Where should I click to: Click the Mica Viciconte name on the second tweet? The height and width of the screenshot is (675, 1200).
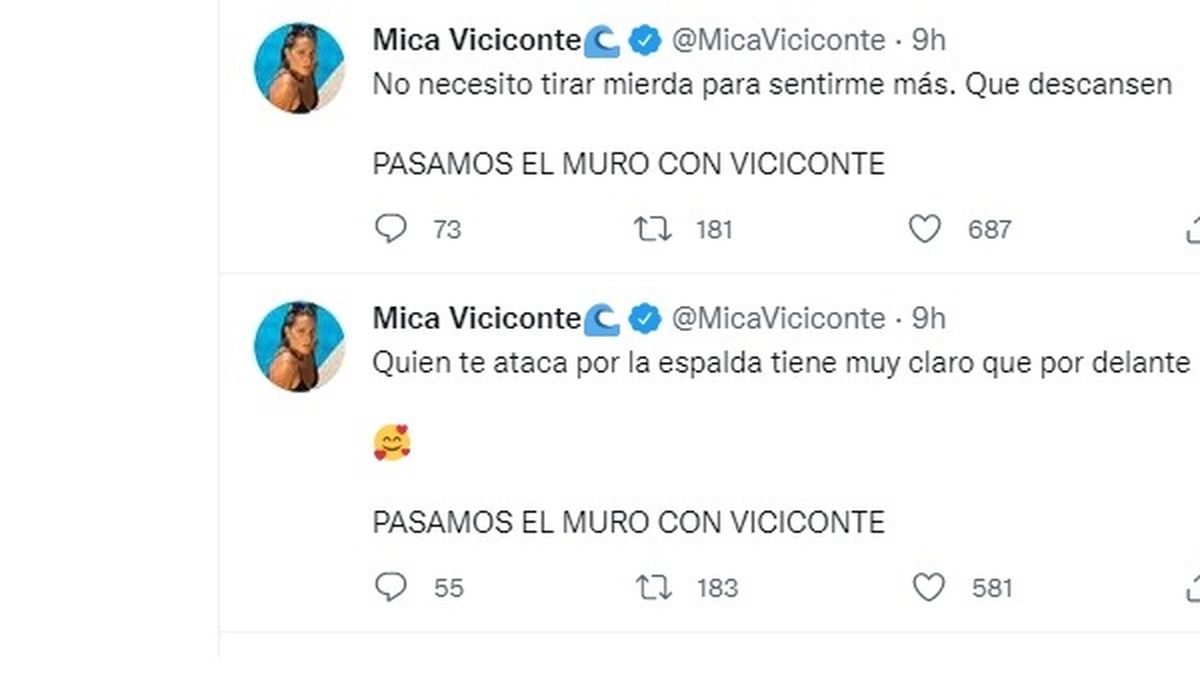(475, 318)
